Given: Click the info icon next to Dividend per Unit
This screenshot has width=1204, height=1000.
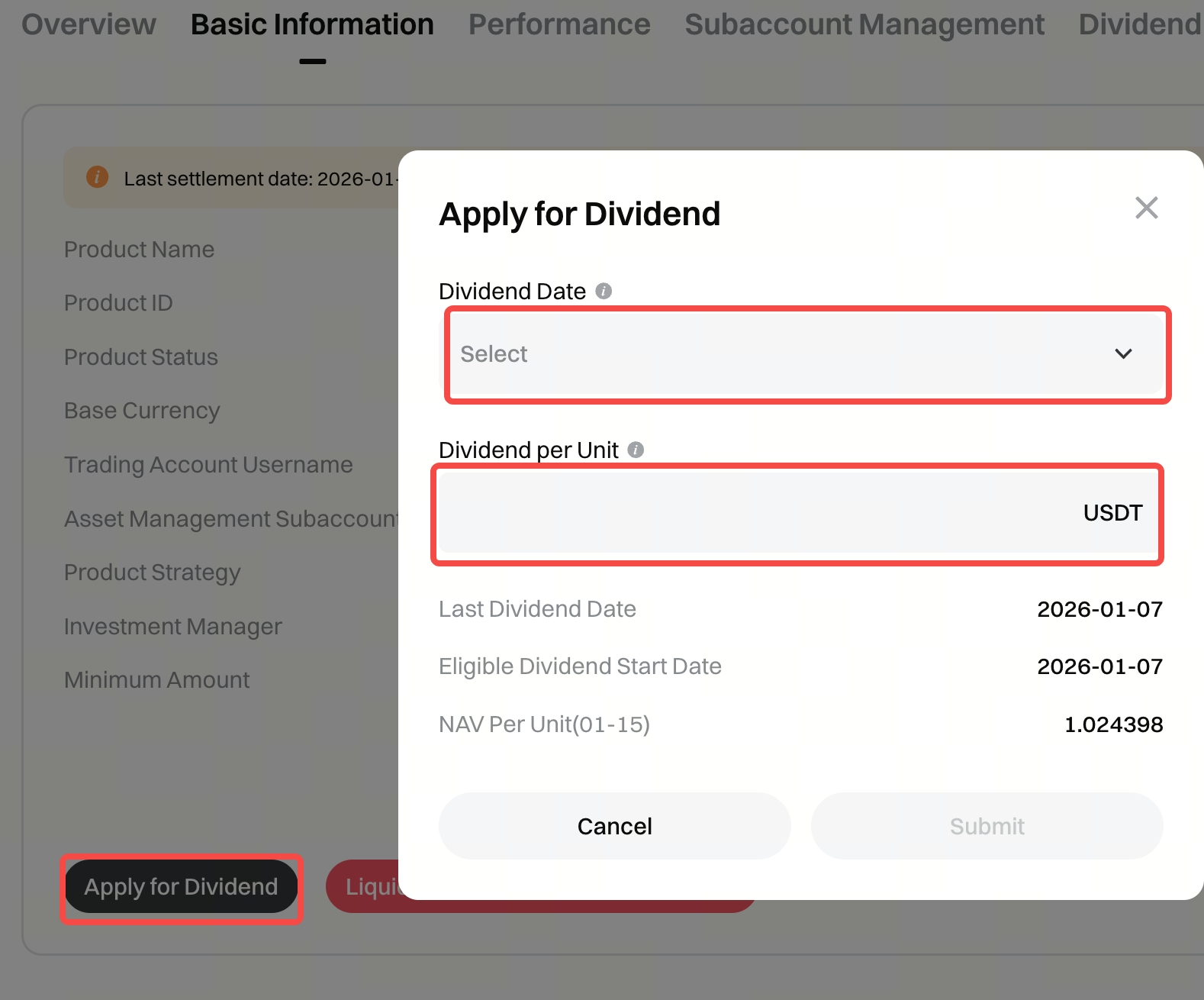Looking at the screenshot, I should point(636,450).
